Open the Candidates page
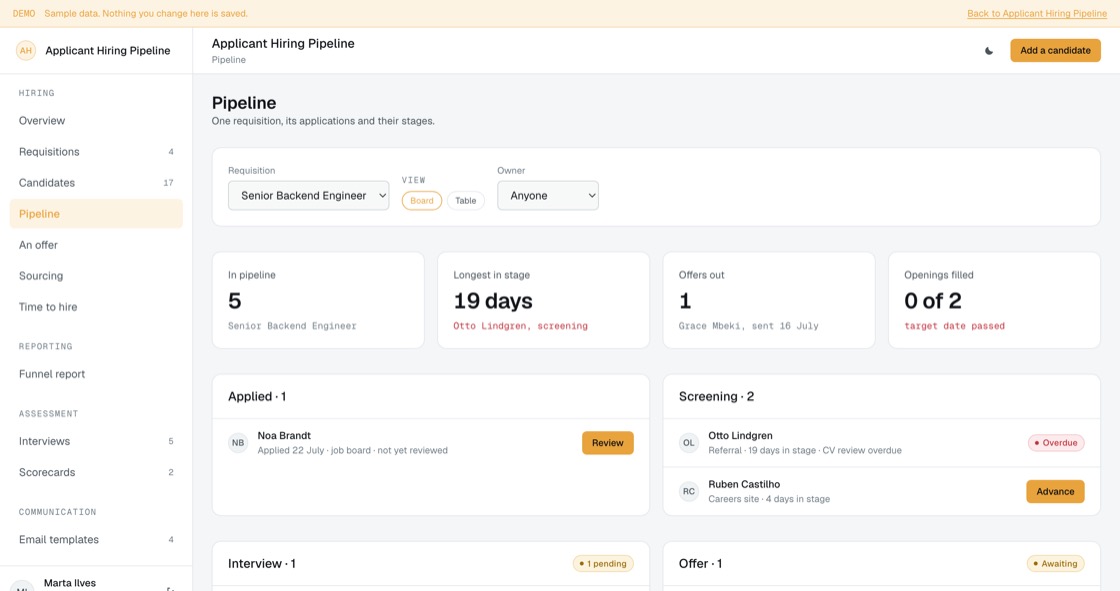The width and height of the screenshot is (1120, 591). (96, 183)
